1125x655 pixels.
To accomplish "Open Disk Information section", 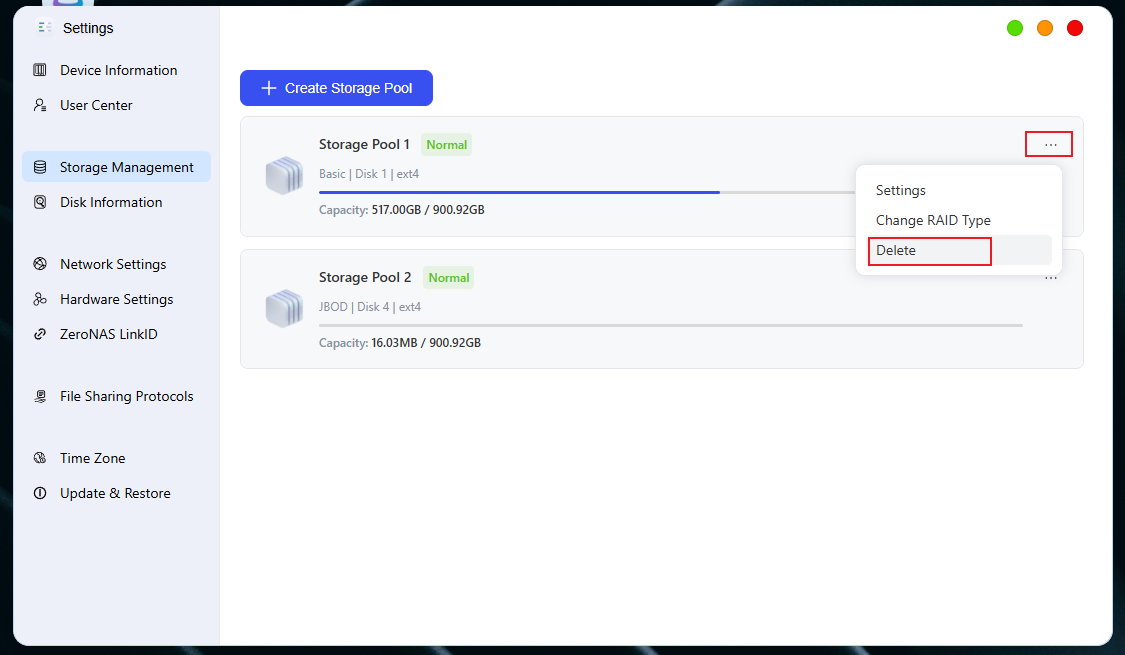I will pos(116,202).
